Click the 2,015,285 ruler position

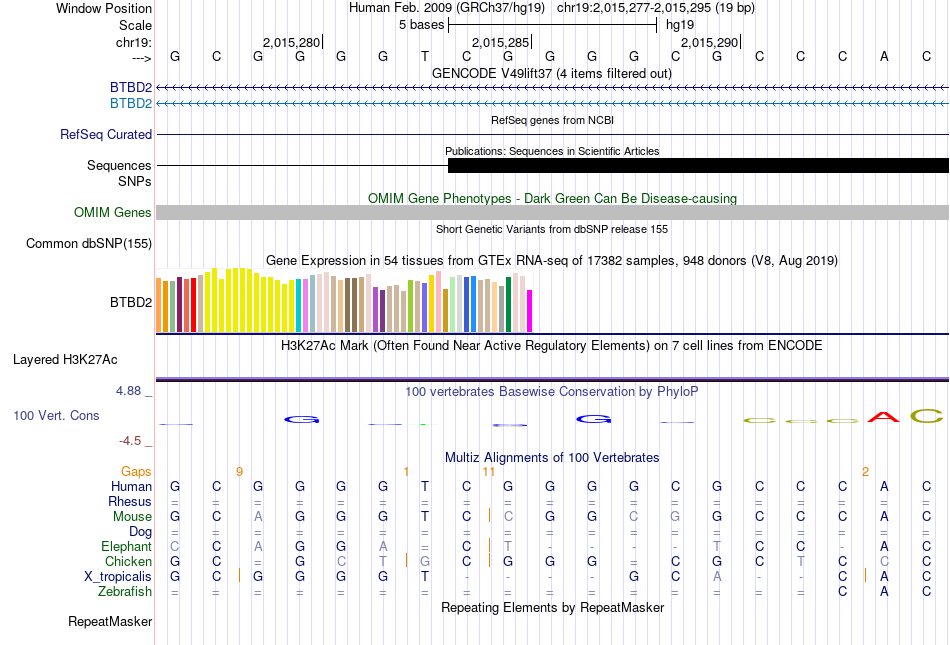point(500,42)
